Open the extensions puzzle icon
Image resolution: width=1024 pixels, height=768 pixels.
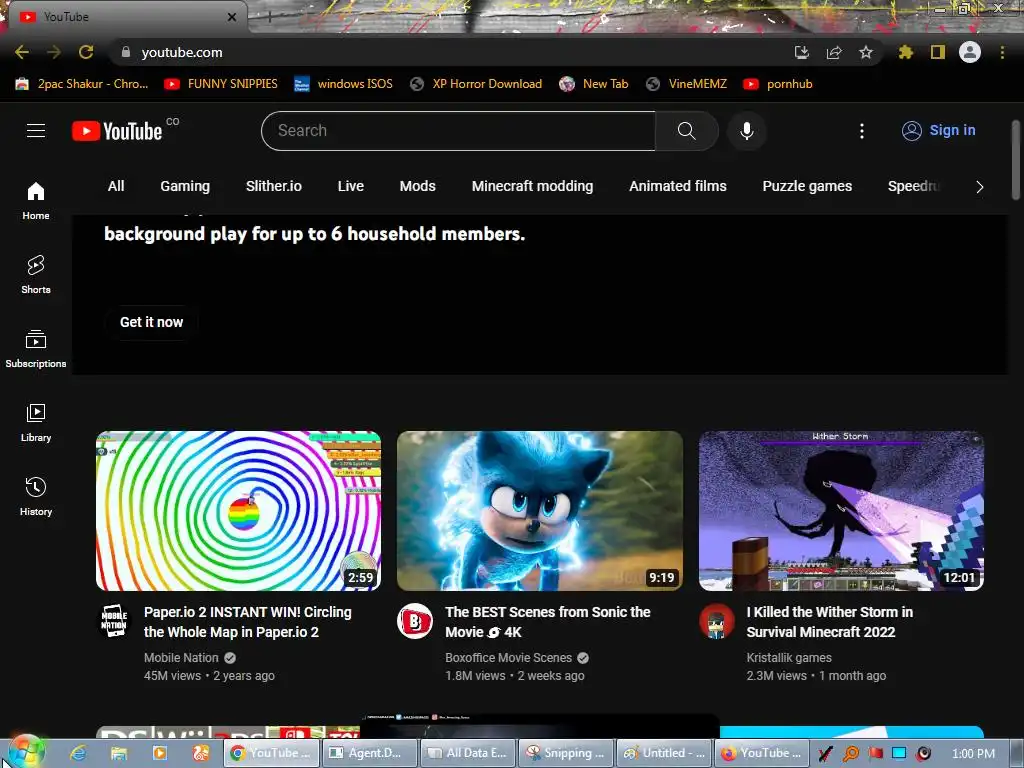tap(906, 52)
